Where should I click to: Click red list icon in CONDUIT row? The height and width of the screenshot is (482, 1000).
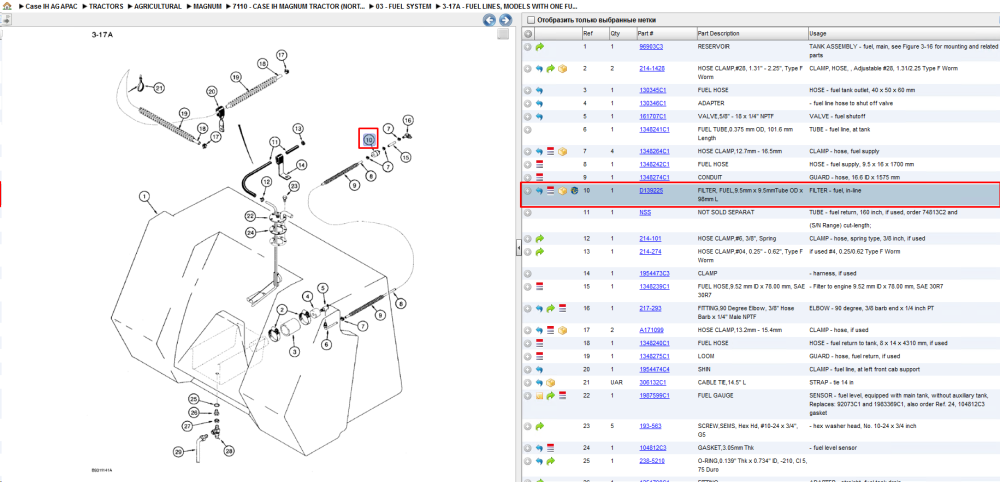[540, 177]
